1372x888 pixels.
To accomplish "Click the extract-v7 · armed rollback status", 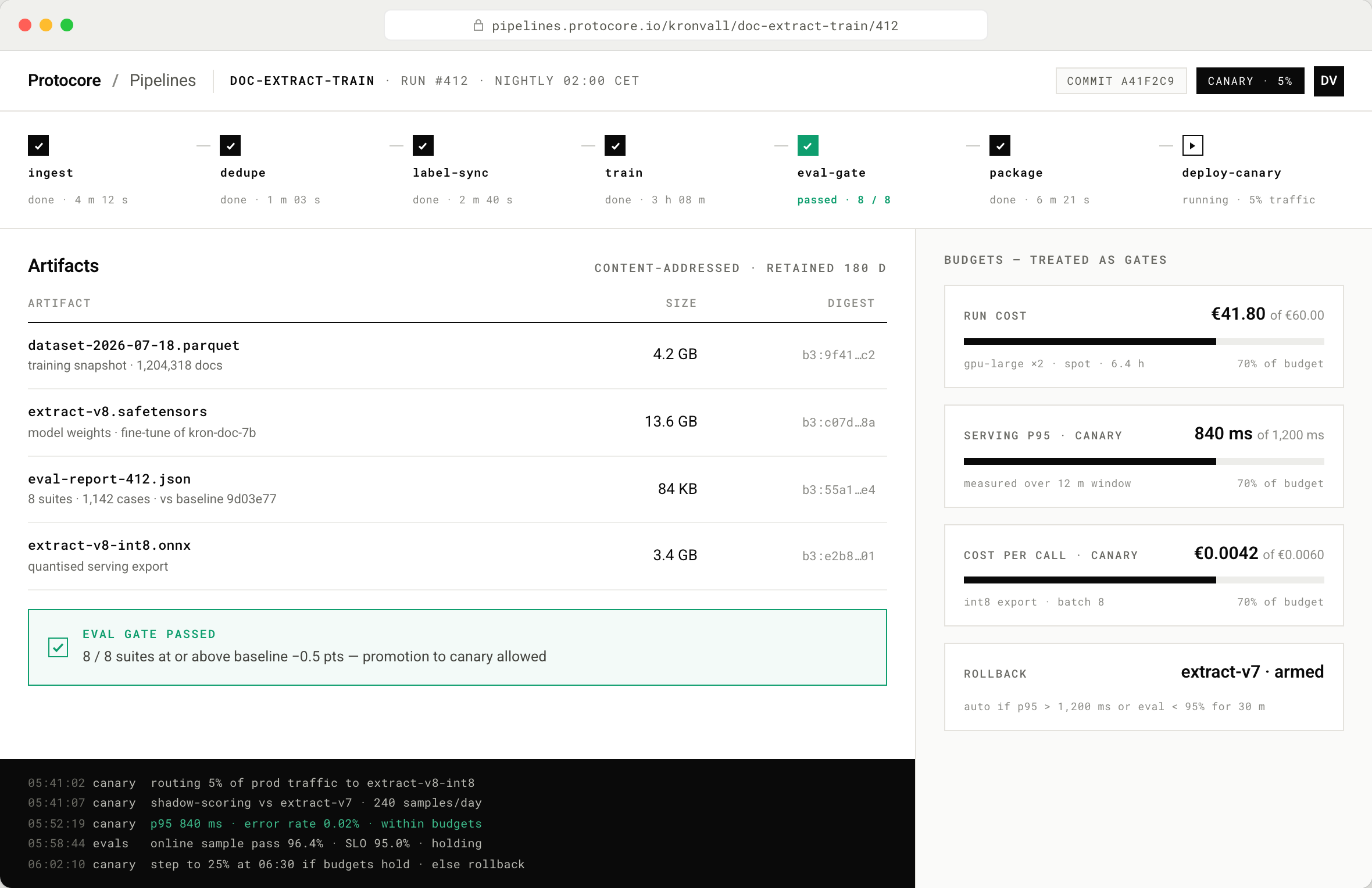I will (1252, 672).
